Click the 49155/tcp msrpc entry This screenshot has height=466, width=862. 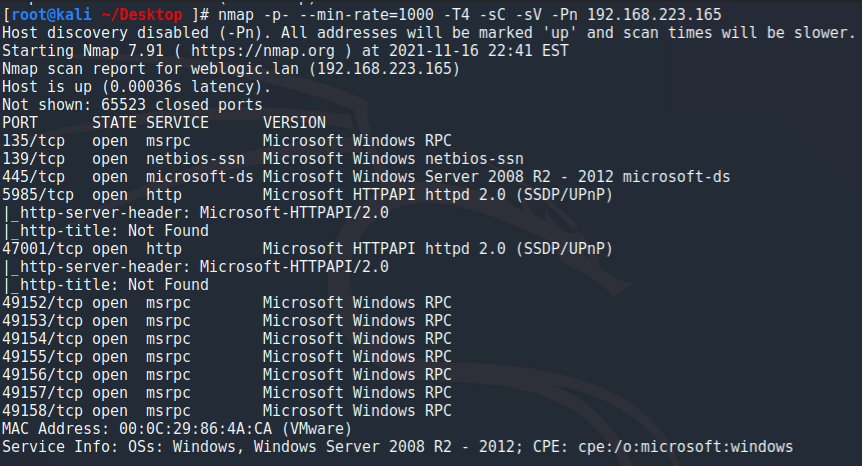[x=226, y=357]
